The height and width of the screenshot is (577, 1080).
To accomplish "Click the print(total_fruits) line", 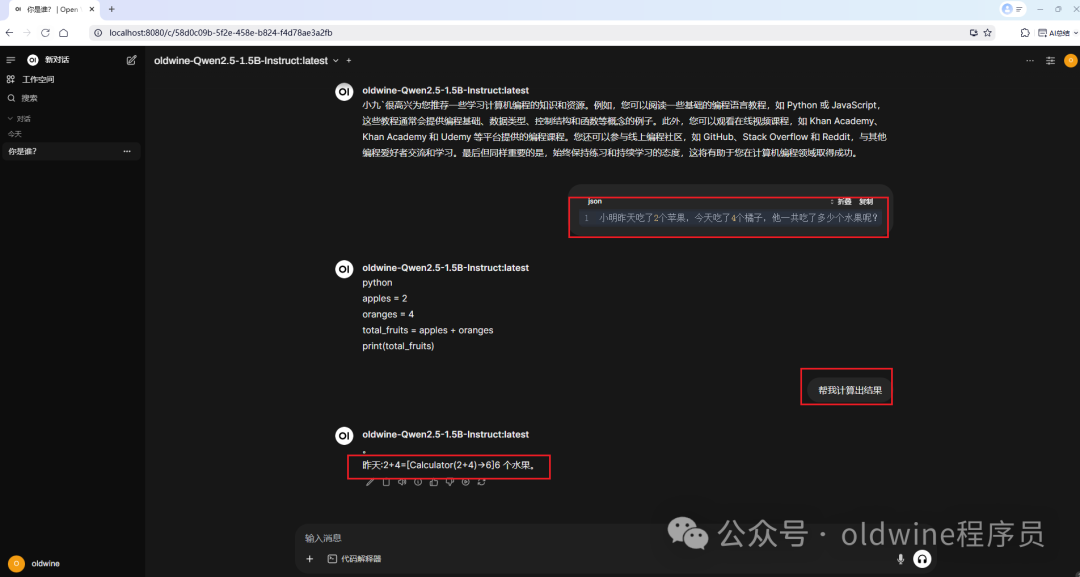I will (398, 346).
